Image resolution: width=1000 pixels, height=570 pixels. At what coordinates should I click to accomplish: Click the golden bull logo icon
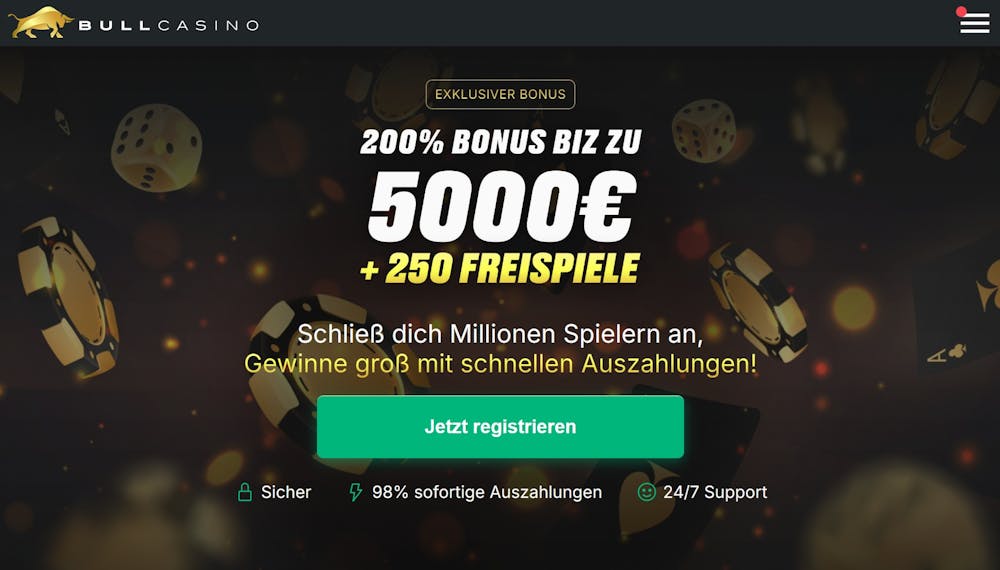coord(41,23)
